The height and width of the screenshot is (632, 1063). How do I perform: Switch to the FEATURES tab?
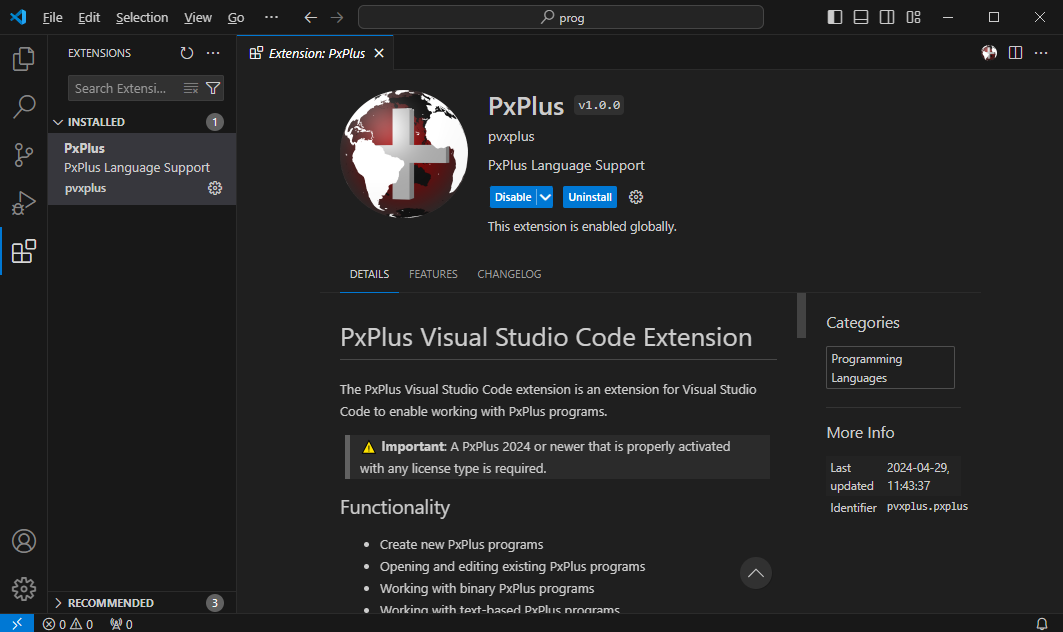[x=433, y=273]
